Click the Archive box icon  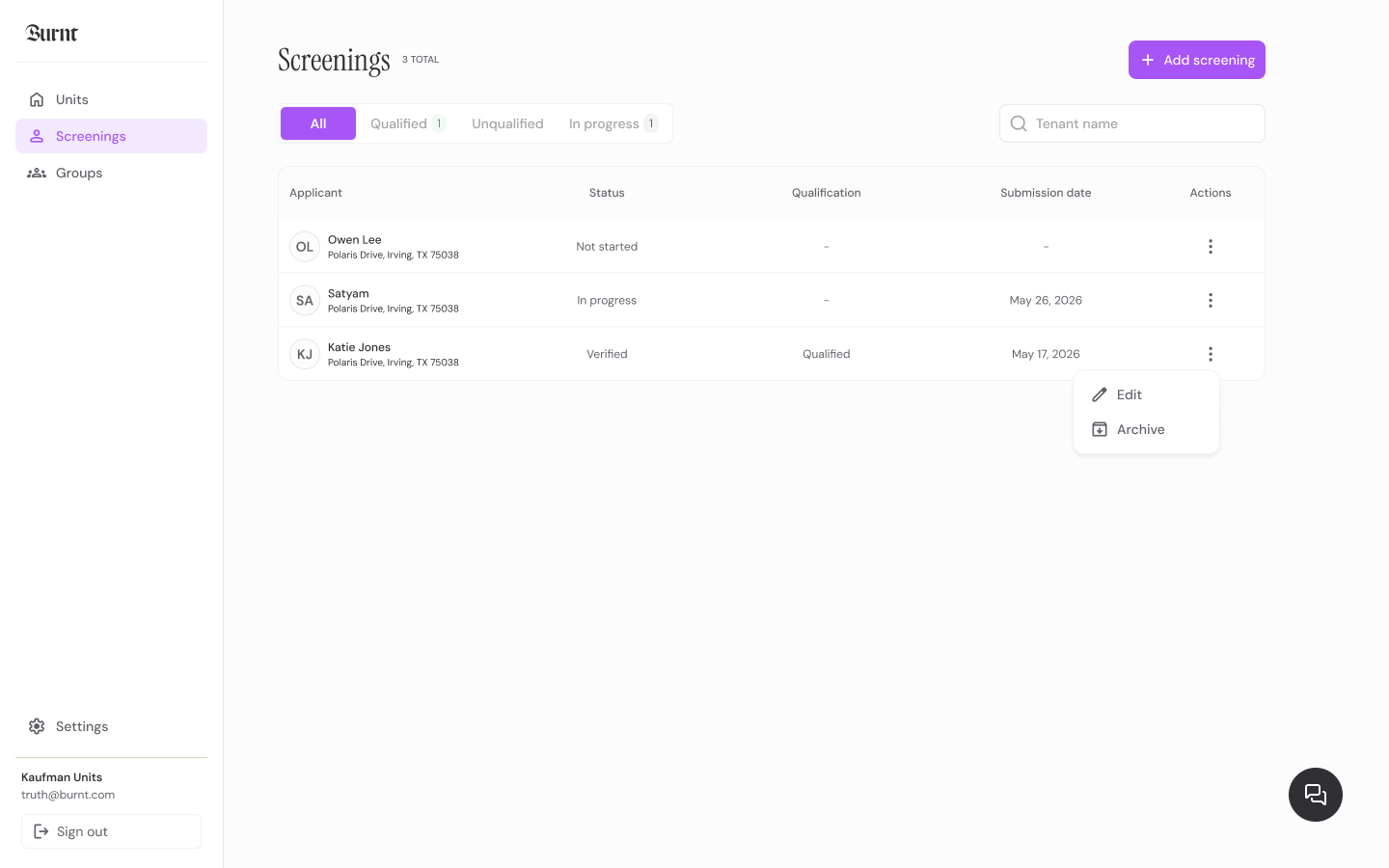(1100, 429)
